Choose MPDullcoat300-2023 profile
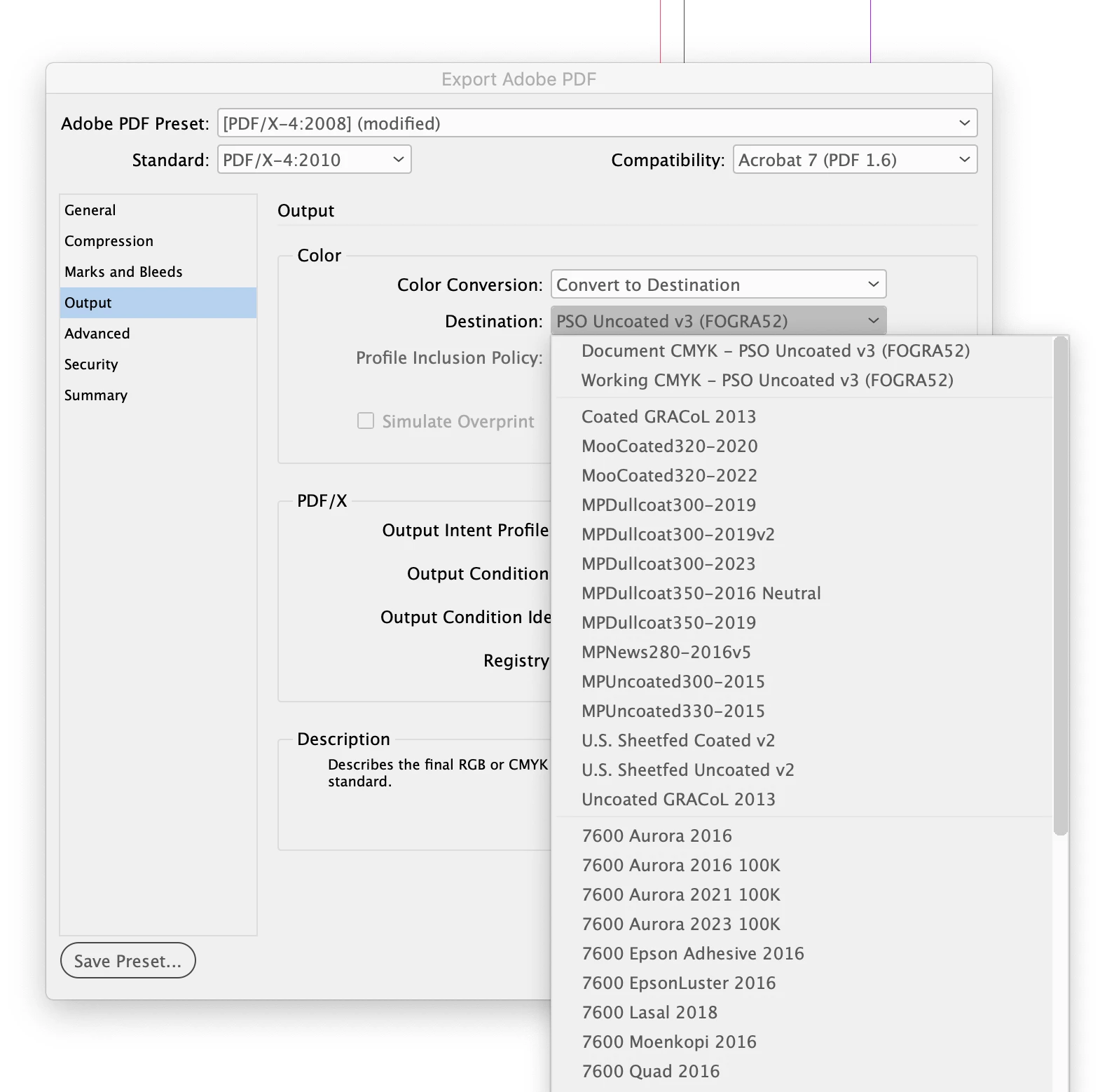Viewport: 1107px width, 1092px height. 802,564
